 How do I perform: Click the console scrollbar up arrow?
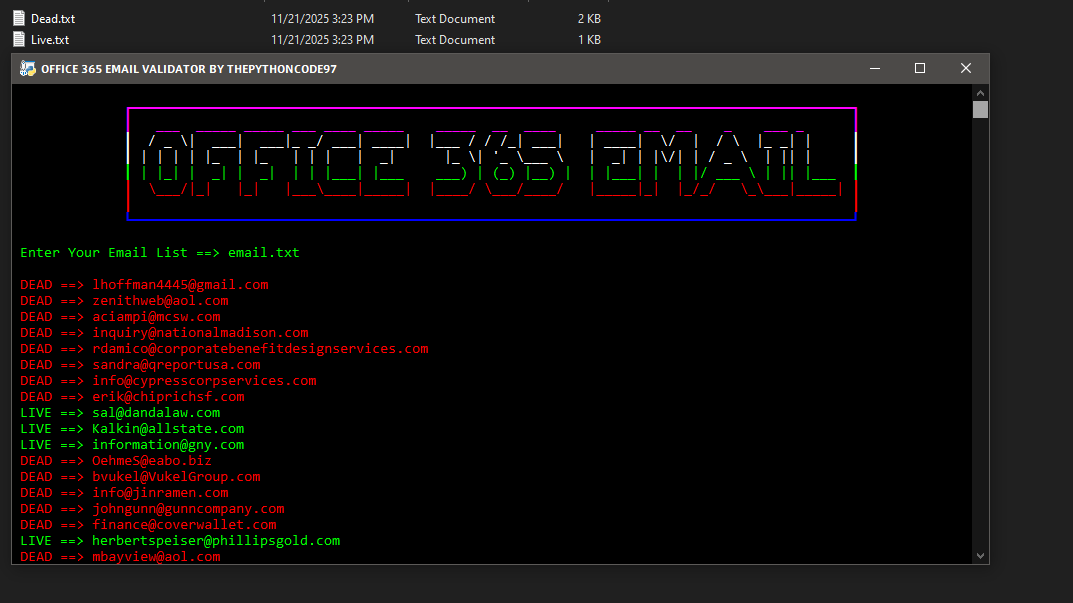(981, 92)
